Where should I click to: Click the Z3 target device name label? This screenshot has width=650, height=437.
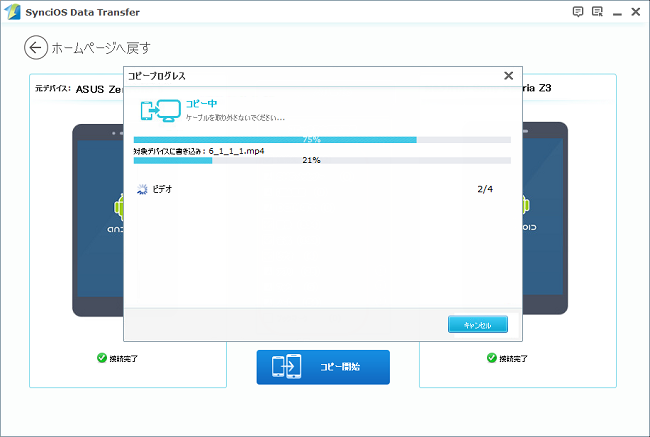[x=536, y=88]
